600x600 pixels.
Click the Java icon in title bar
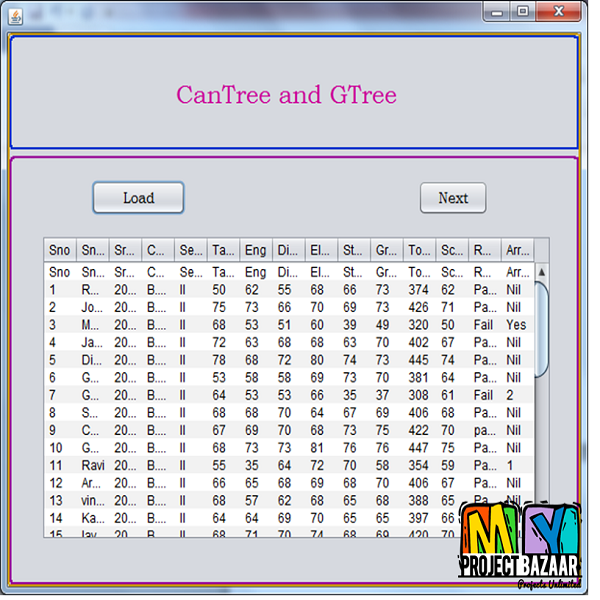(x=16, y=13)
